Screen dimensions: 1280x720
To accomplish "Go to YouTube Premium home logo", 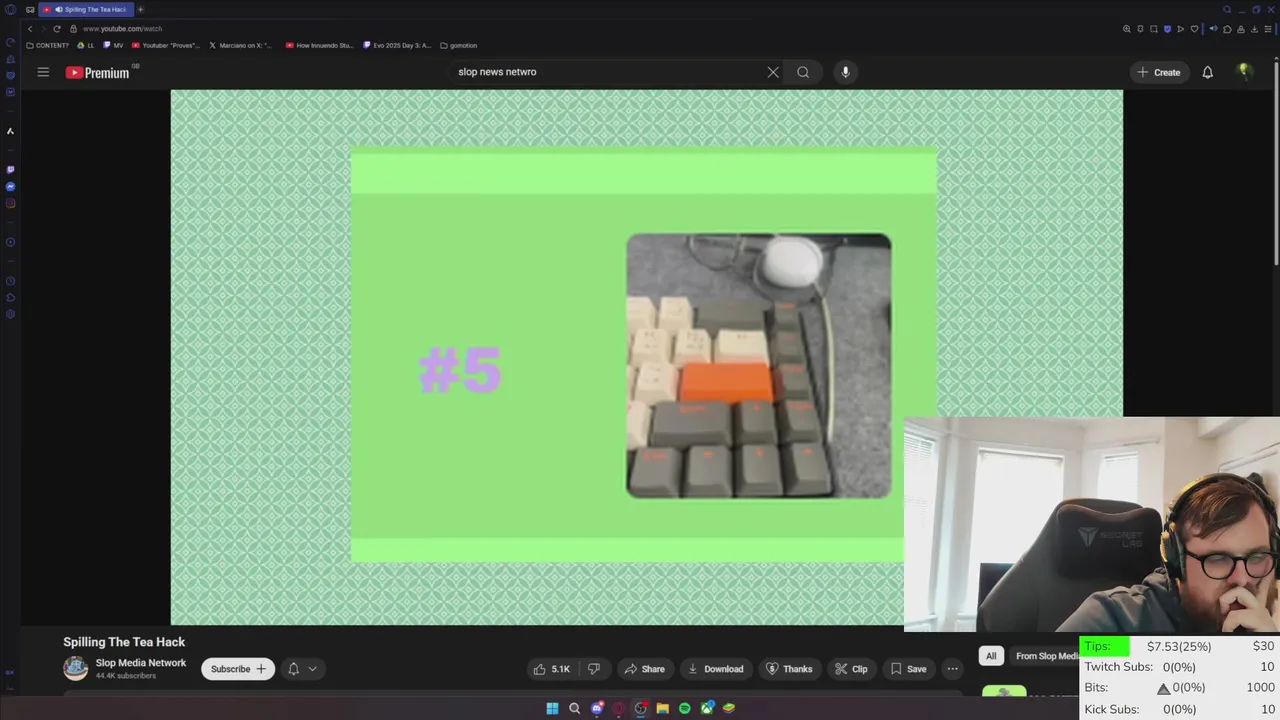I will (x=98, y=72).
